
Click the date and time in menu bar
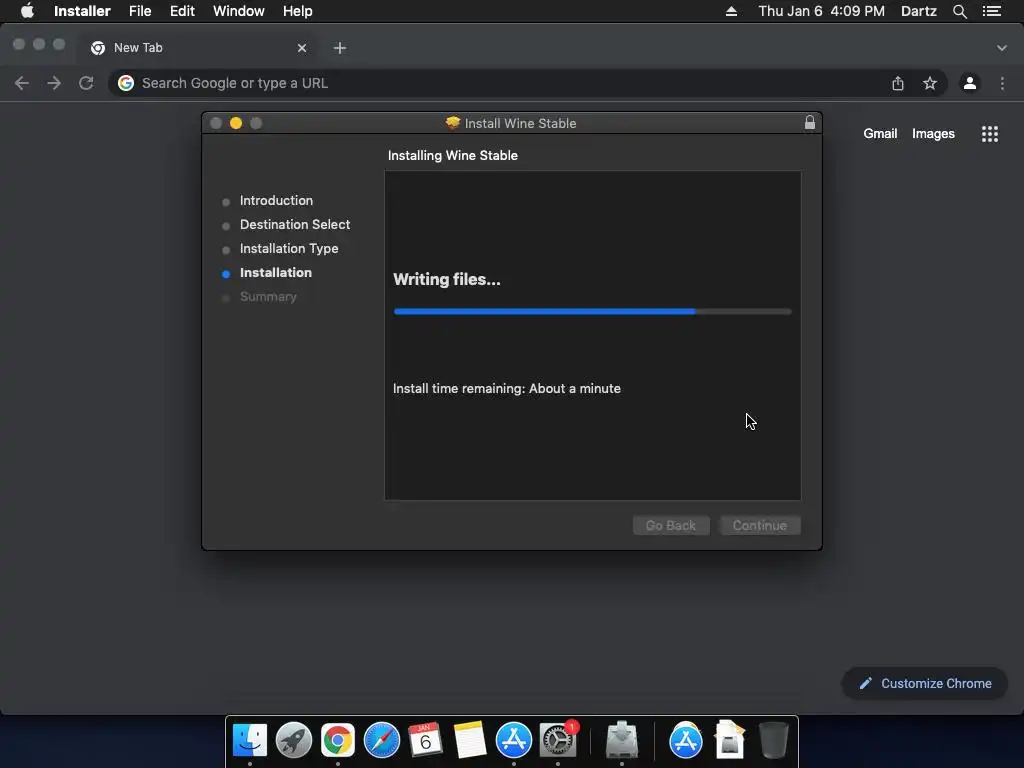click(x=821, y=11)
